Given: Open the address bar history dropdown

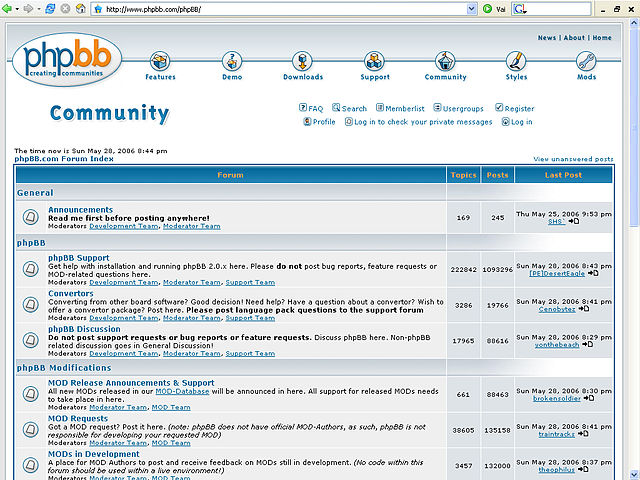Looking at the screenshot, I should point(471,9).
